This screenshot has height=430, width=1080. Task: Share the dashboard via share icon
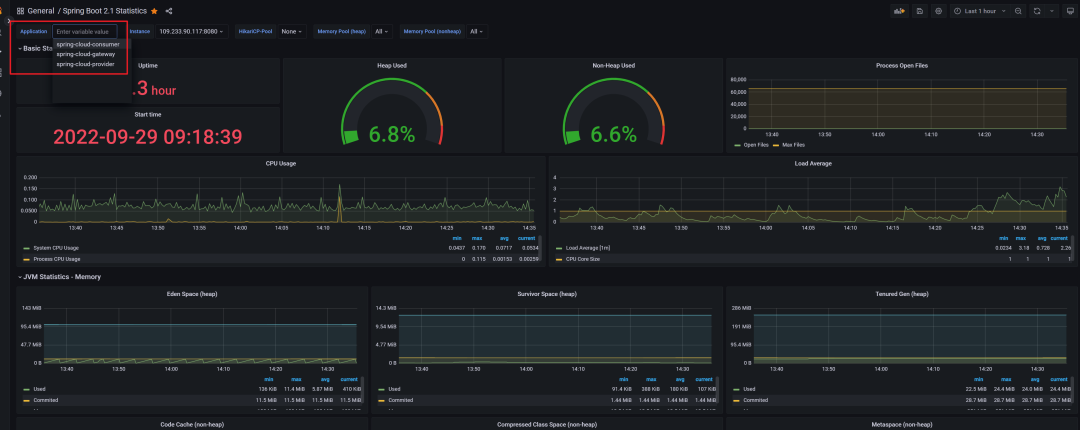pos(169,11)
